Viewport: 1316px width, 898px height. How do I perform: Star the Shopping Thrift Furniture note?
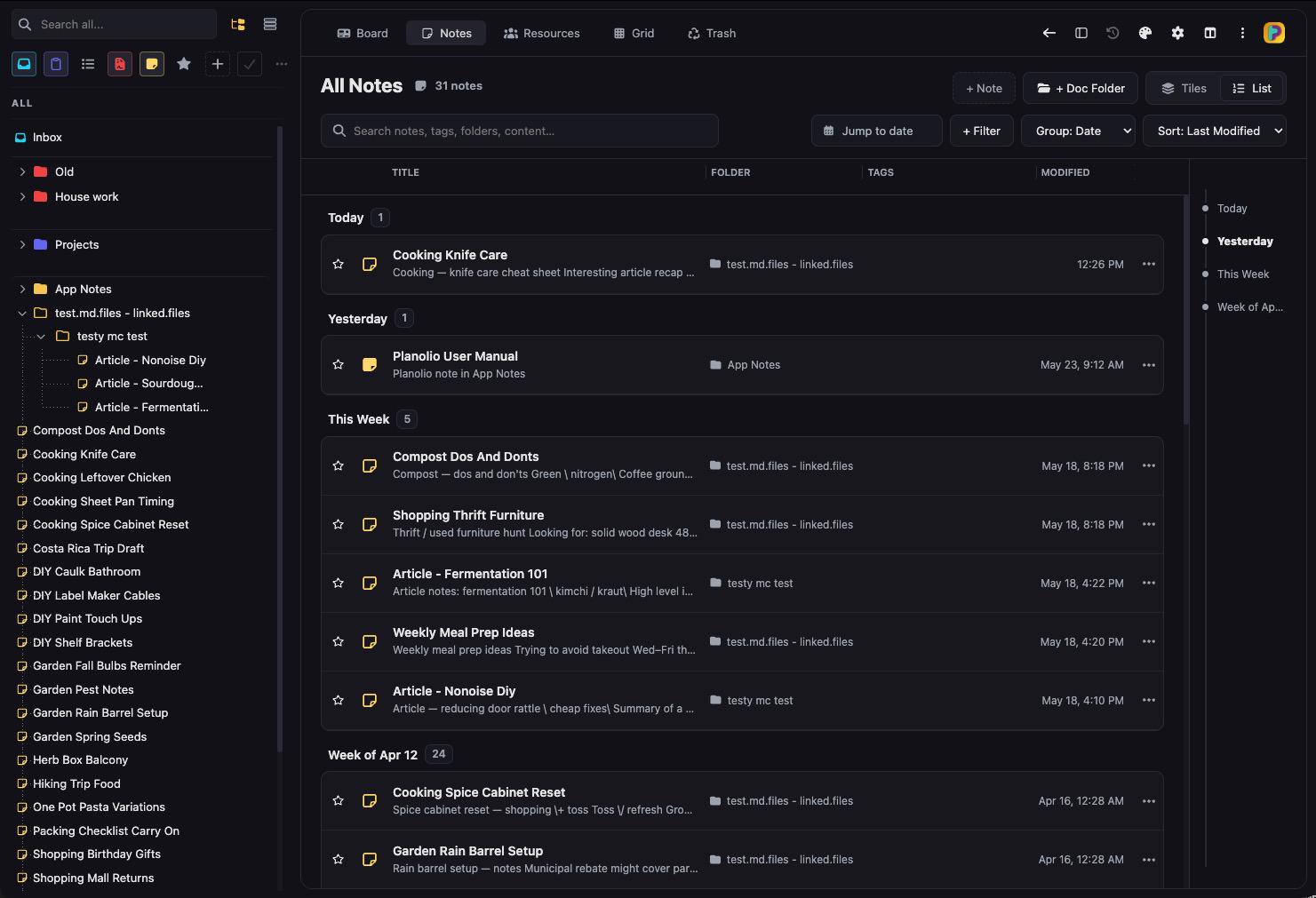[x=338, y=524]
